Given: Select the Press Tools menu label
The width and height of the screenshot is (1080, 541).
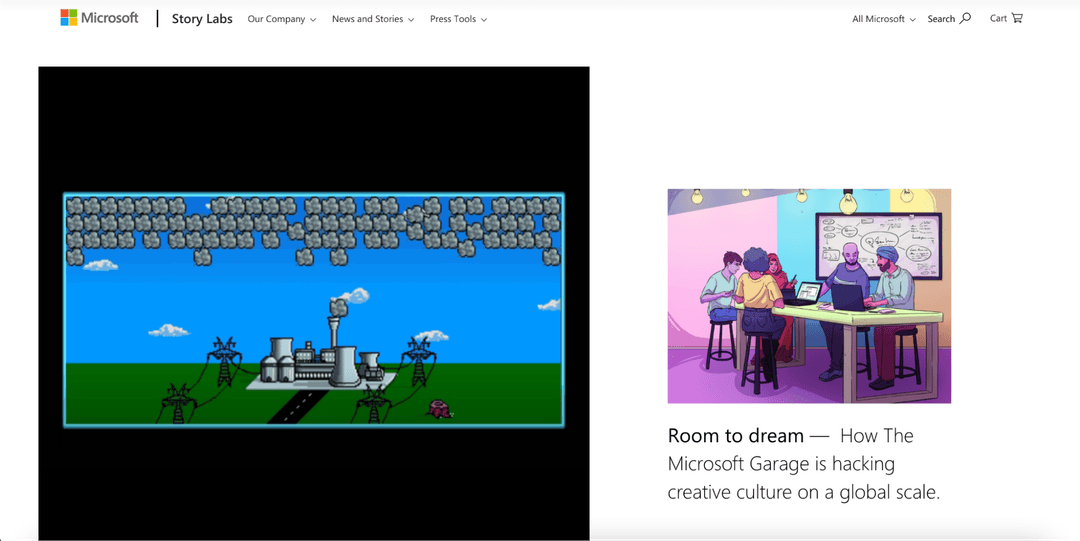Looking at the screenshot, I should click(453, 19).
